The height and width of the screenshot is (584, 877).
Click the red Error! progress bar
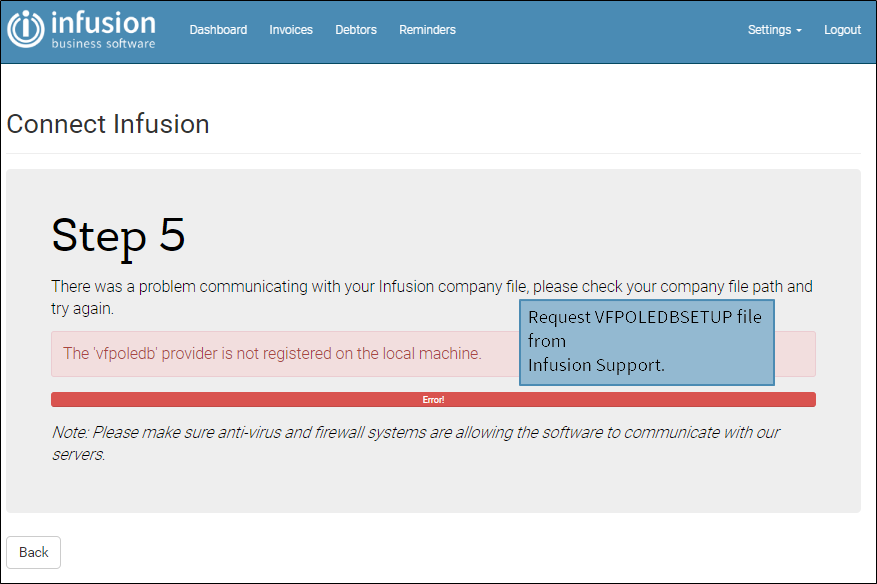[433, 399]
